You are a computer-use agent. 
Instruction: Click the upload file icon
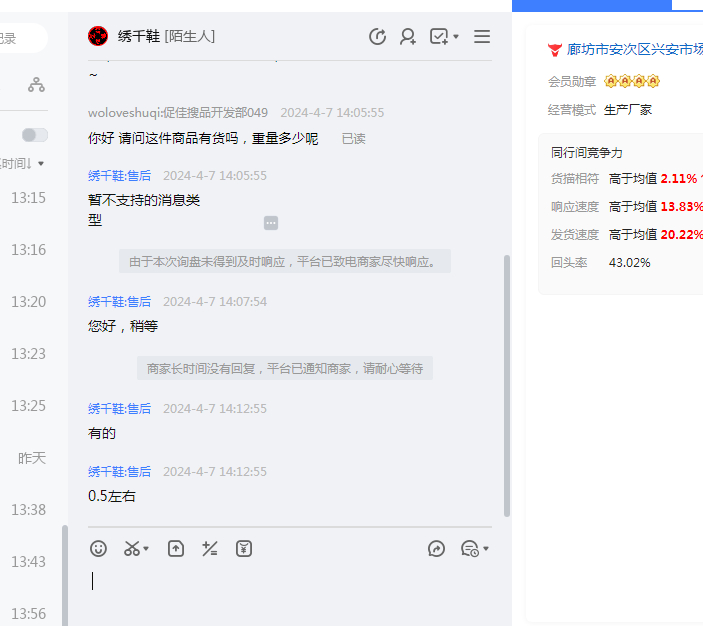[x=176, y=548]
